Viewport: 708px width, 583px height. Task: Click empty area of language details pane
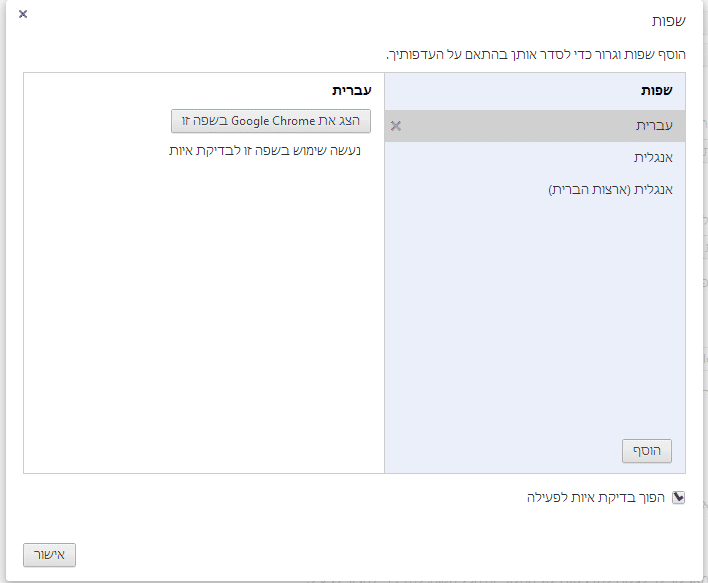click(x=200, y=320)
